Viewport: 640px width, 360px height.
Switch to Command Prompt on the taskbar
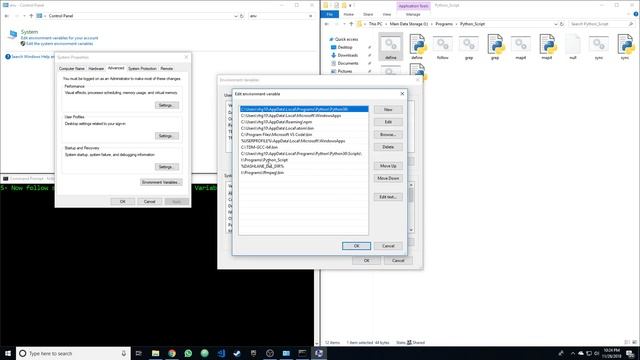click(302, 353)
